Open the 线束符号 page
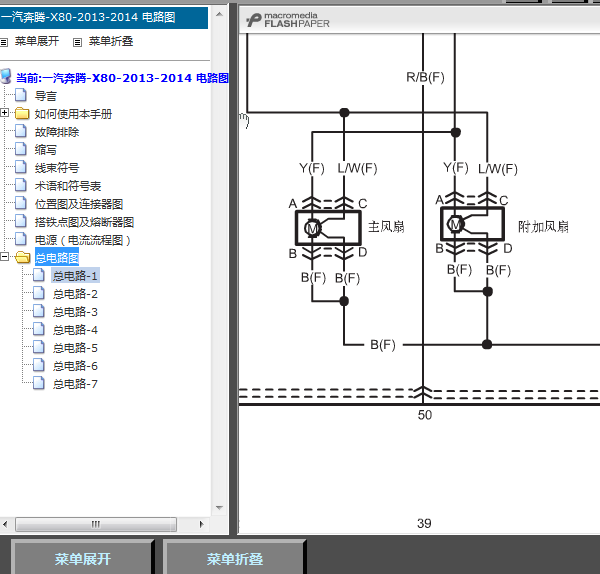 coord(57,168)
